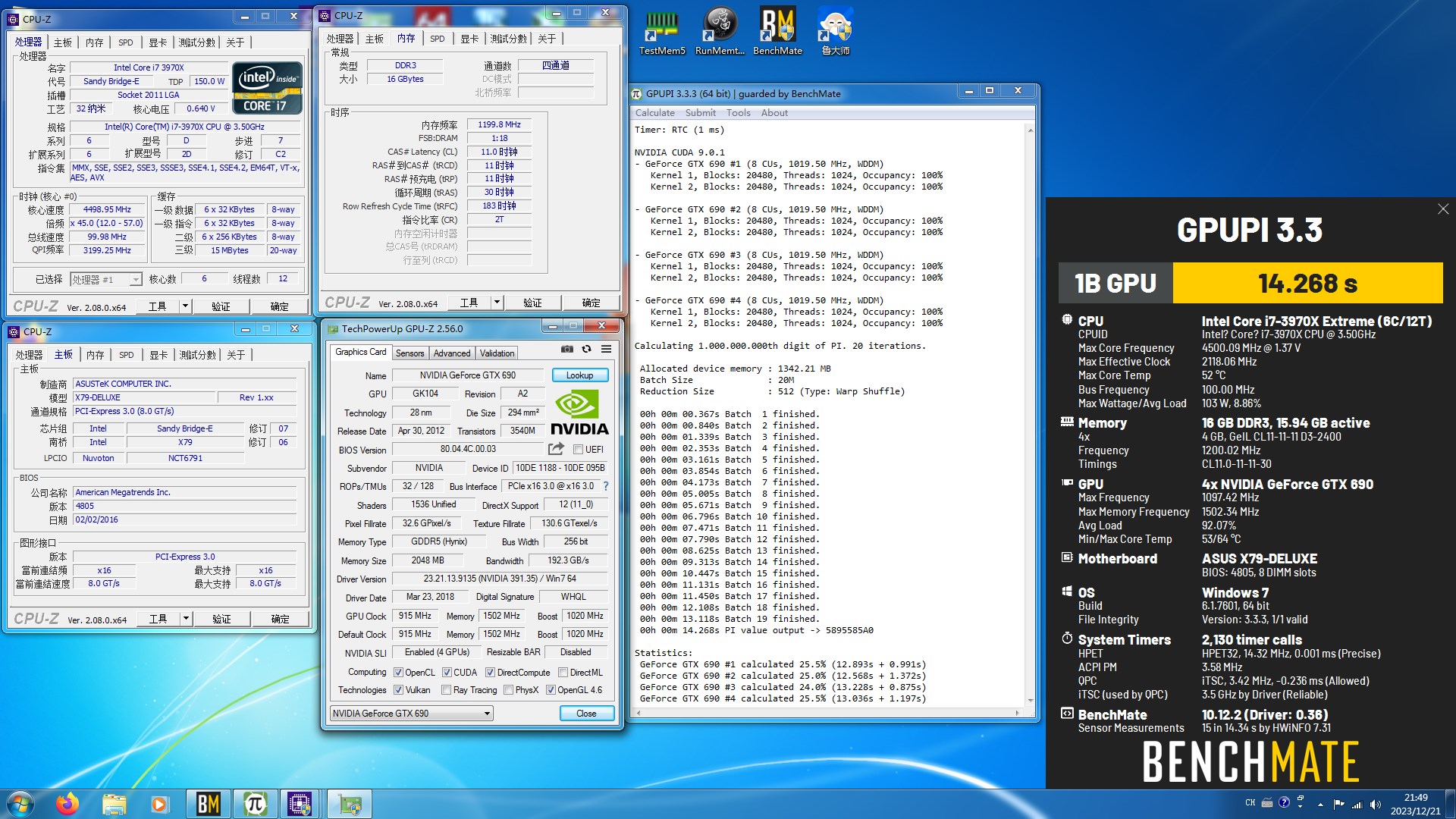Select the 显卡 tab in processor CPU-Z window
This screenshot has height=819, width=1456.
[157, 42]
